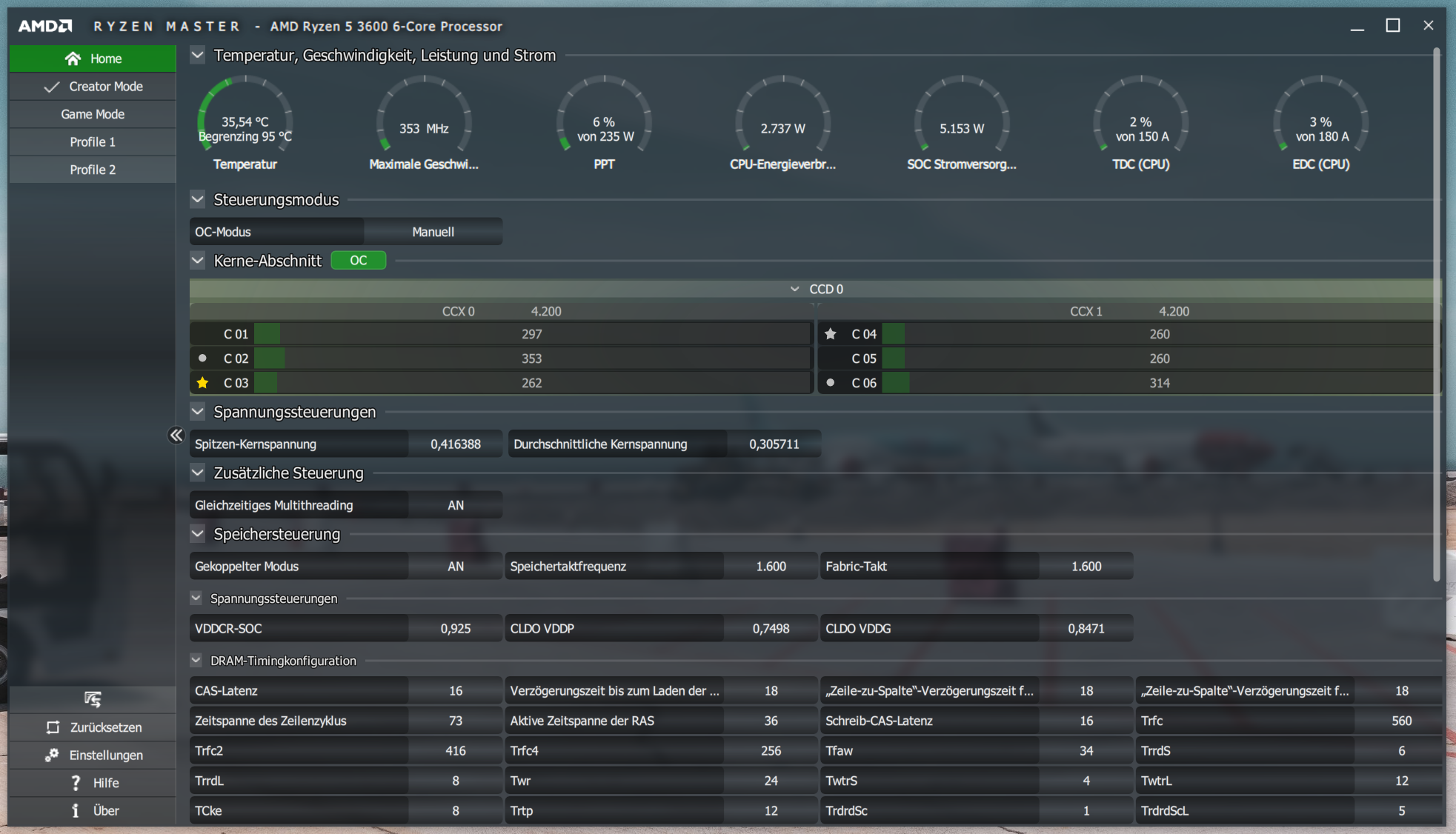
Task: Click the white star on core C 04
Action: (831, 334)
